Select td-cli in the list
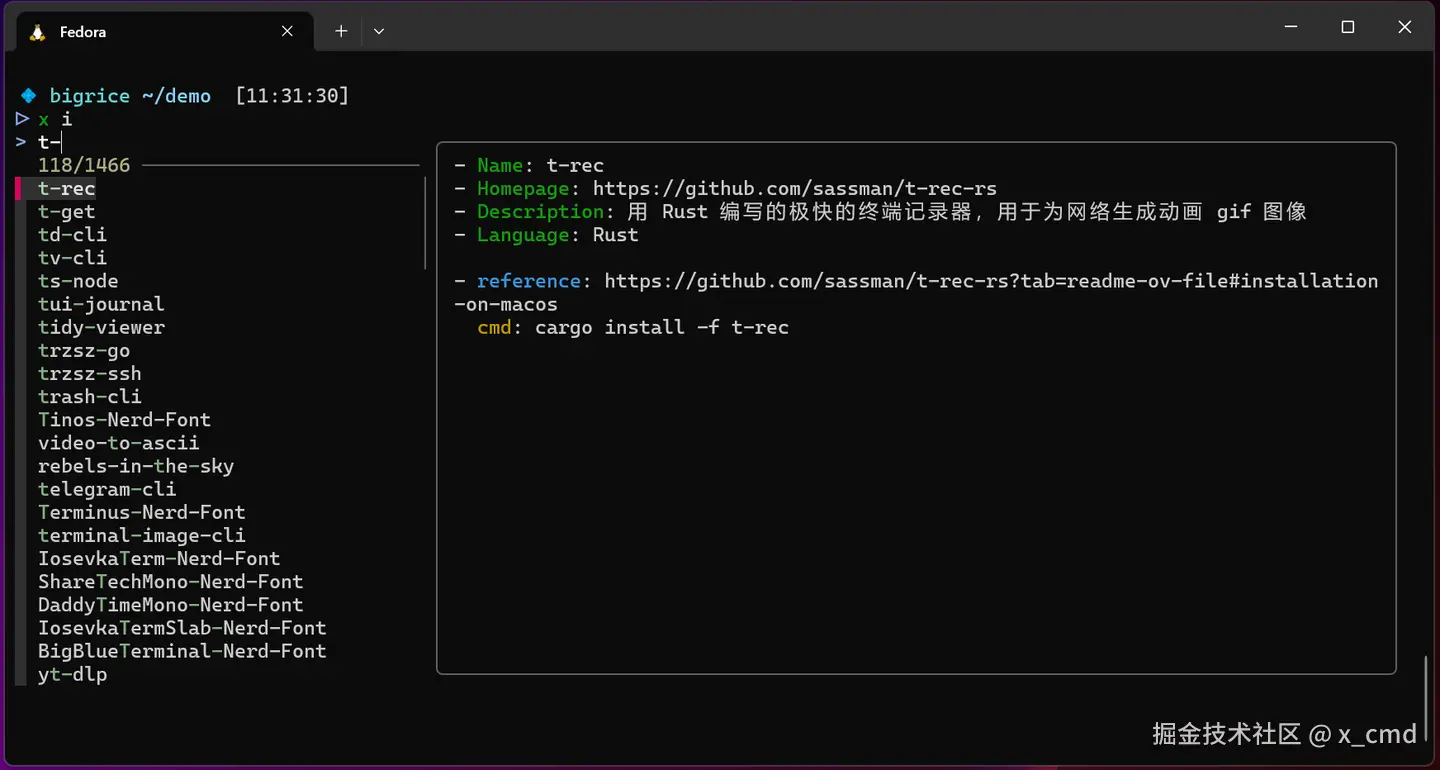1440x770 pixels. click(x=72, y=234)
